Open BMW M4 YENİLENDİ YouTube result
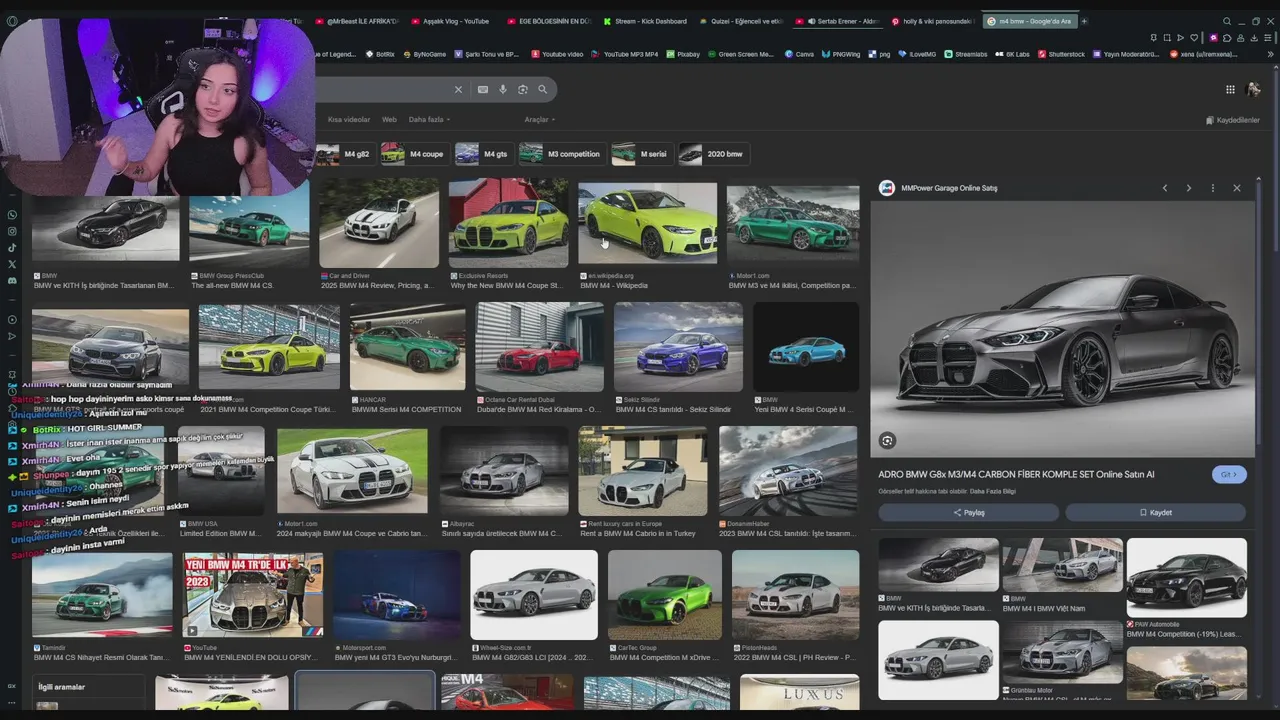This screenshot has height=720, width=1280. [x=253, y=594]
